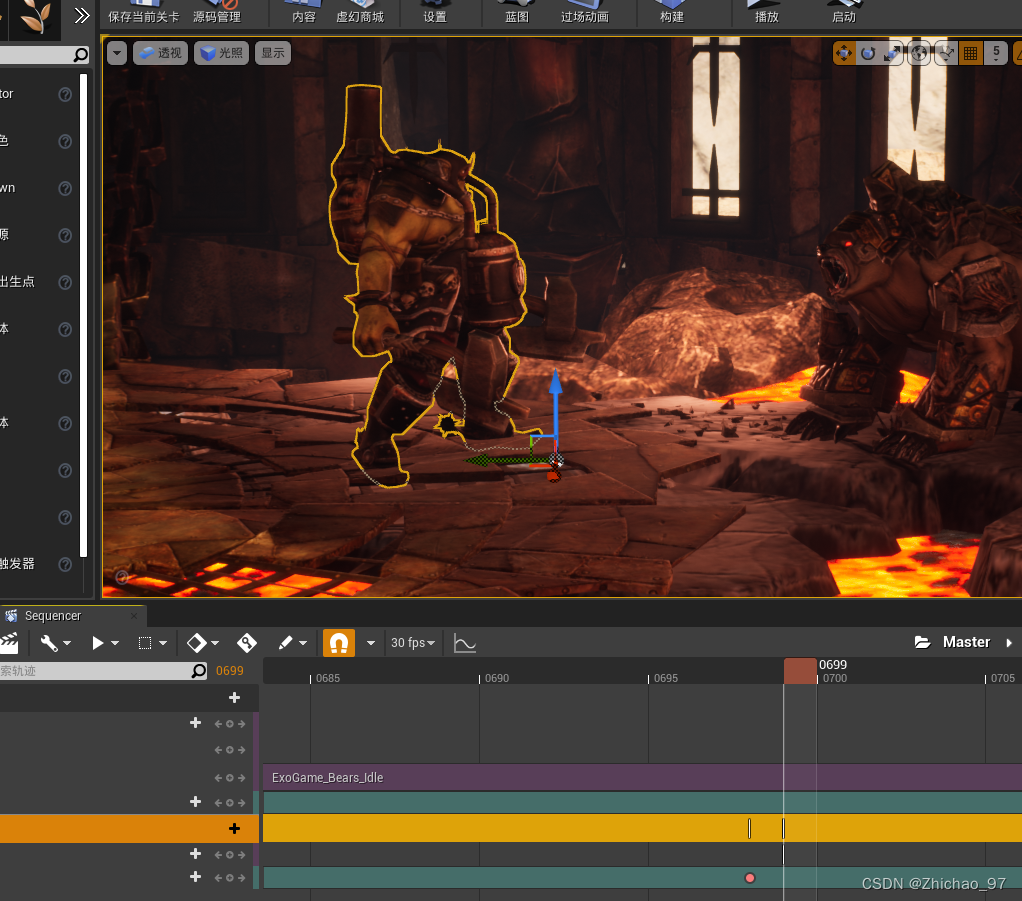
Task: Expand the viewport options arrow menu
Action: [117, 53]
